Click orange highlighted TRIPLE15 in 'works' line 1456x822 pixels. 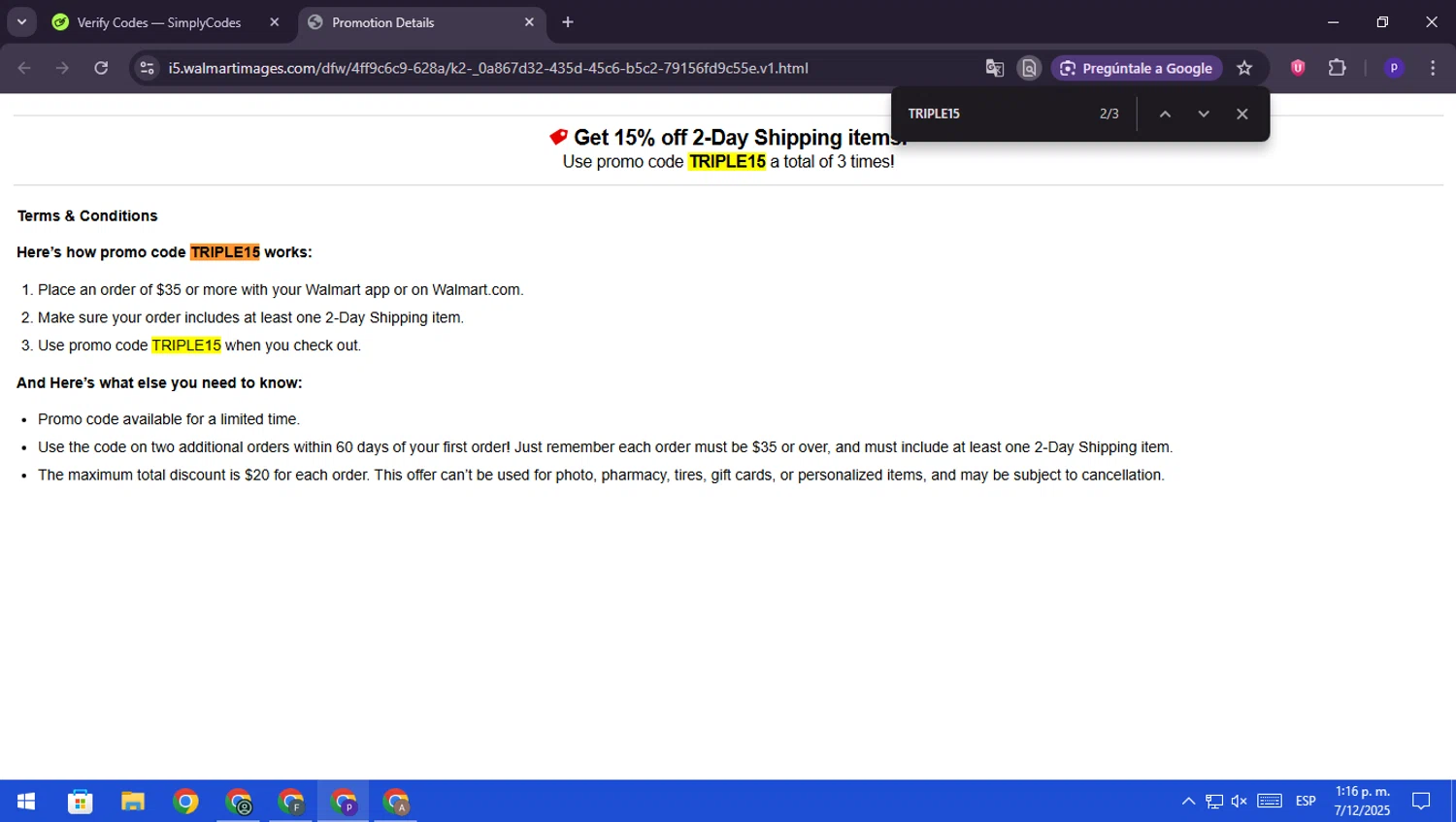coord(225,252)
